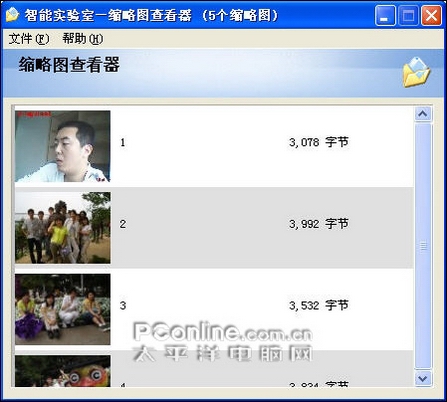
Task: Open the 文件(F) menu
Action: [x=29, y=39]
